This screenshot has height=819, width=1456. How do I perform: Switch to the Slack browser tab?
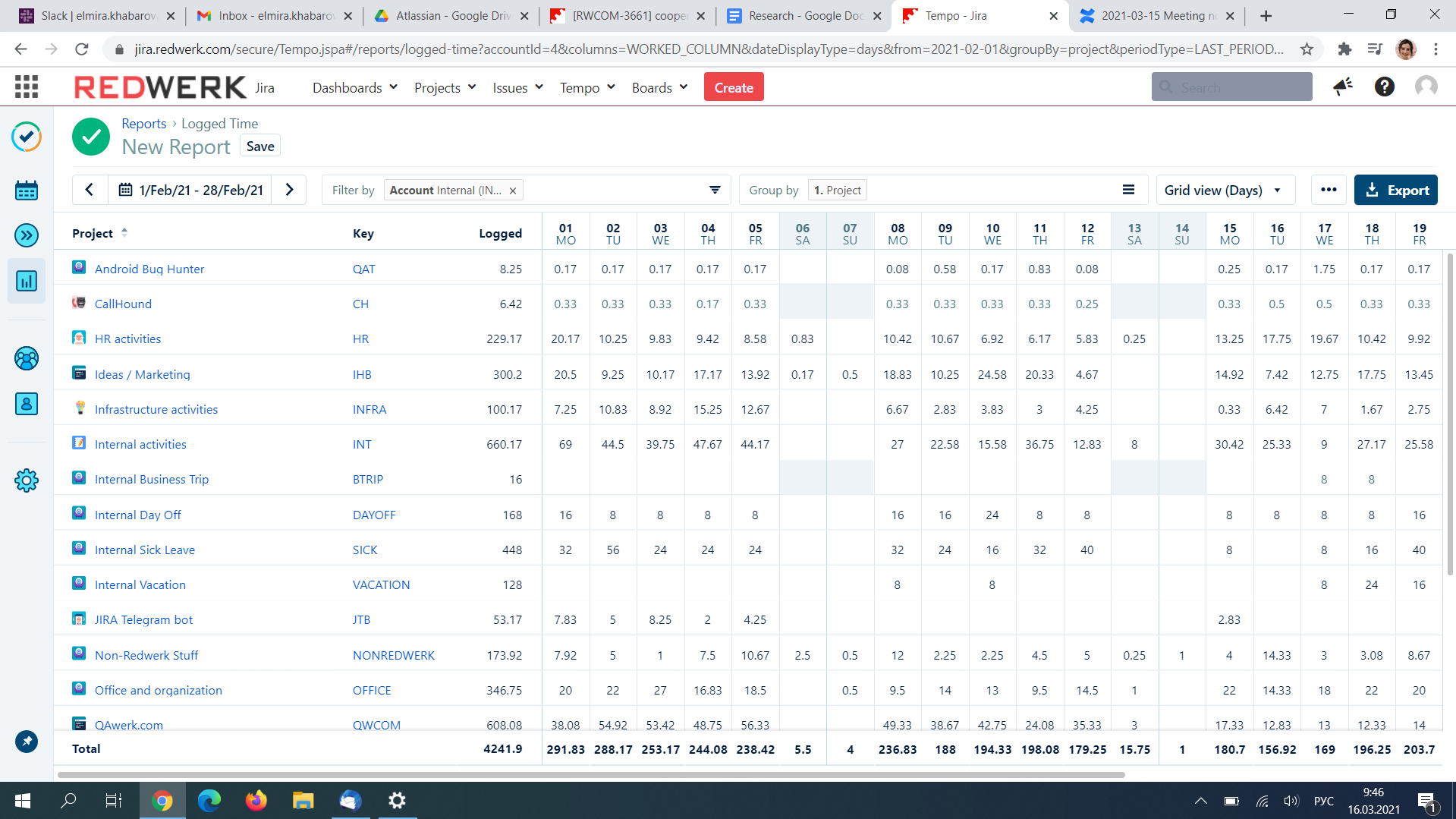(96, 16)
